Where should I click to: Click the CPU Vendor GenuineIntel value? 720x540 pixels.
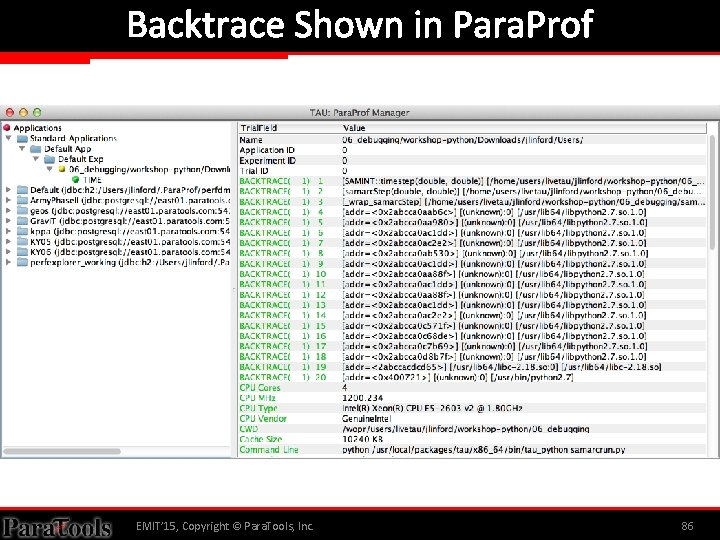(x=366, y=418)
